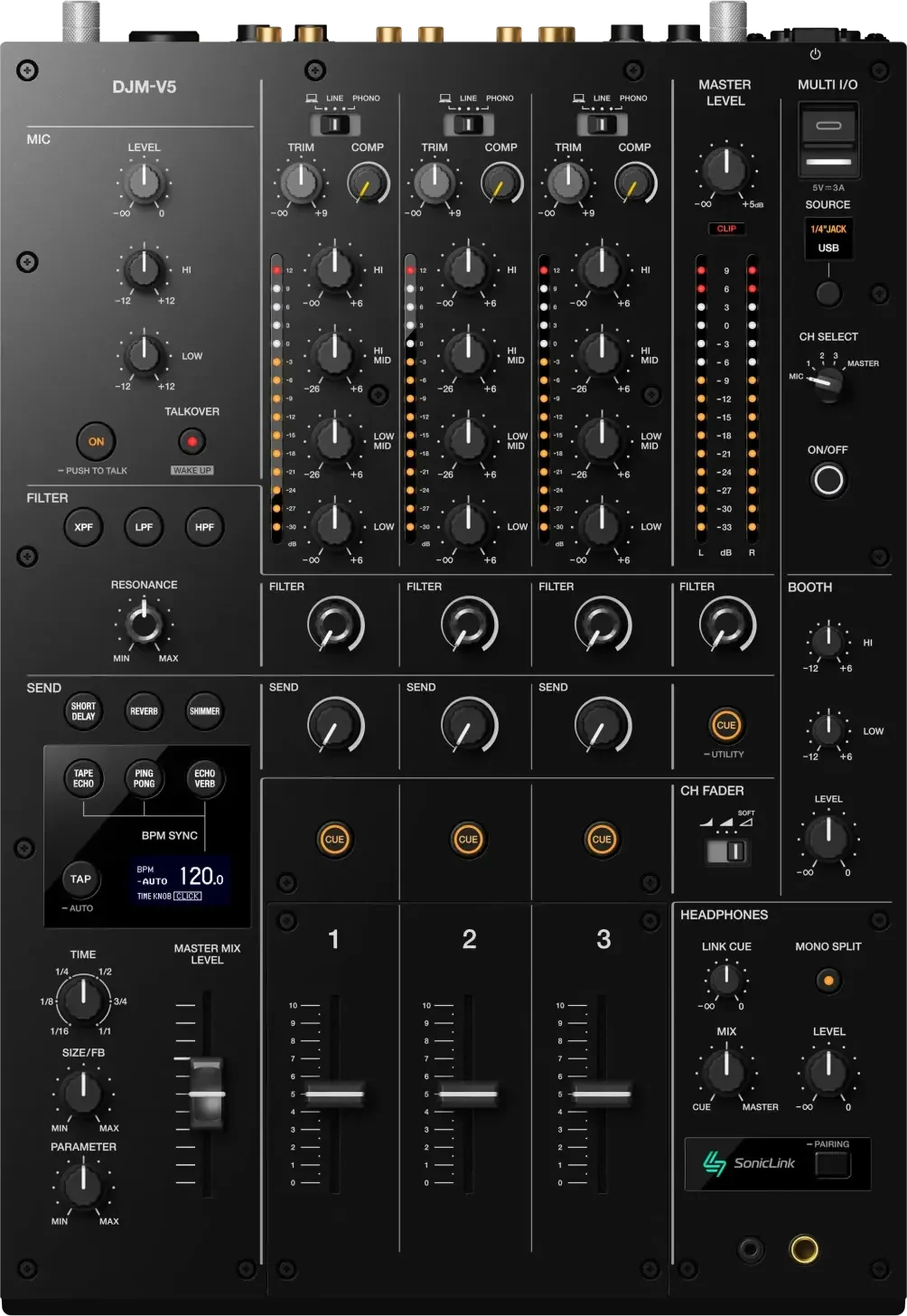
Task: Activate TAPE ECHO effect
Action: pos(83,778)
